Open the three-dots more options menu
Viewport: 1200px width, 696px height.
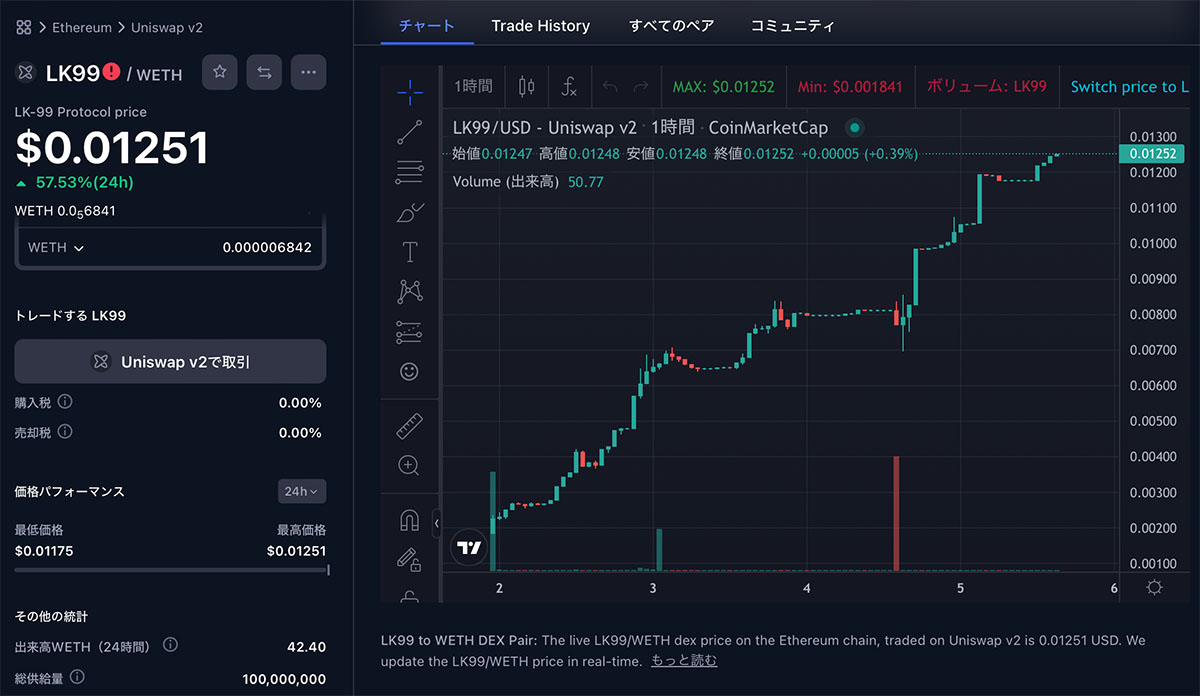click(308, 72)
